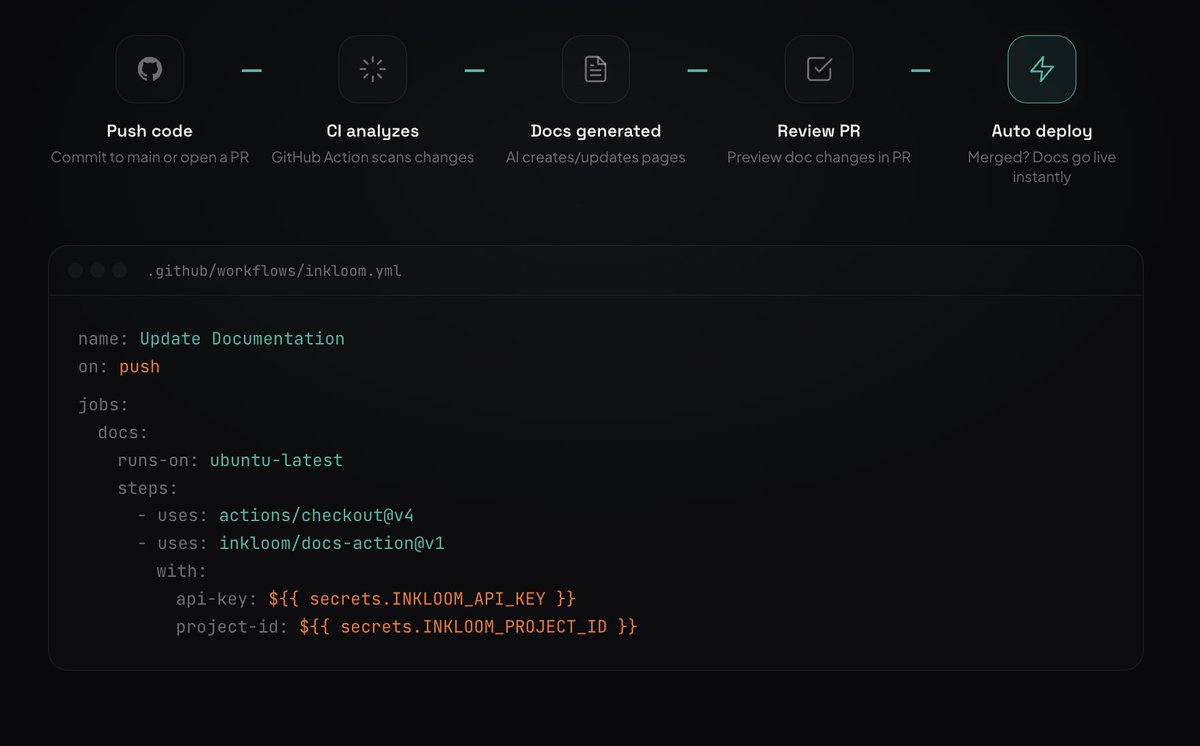Select the "CI analyzes" step title
The width and height of the screenshot is (1200, 746).
372,131
